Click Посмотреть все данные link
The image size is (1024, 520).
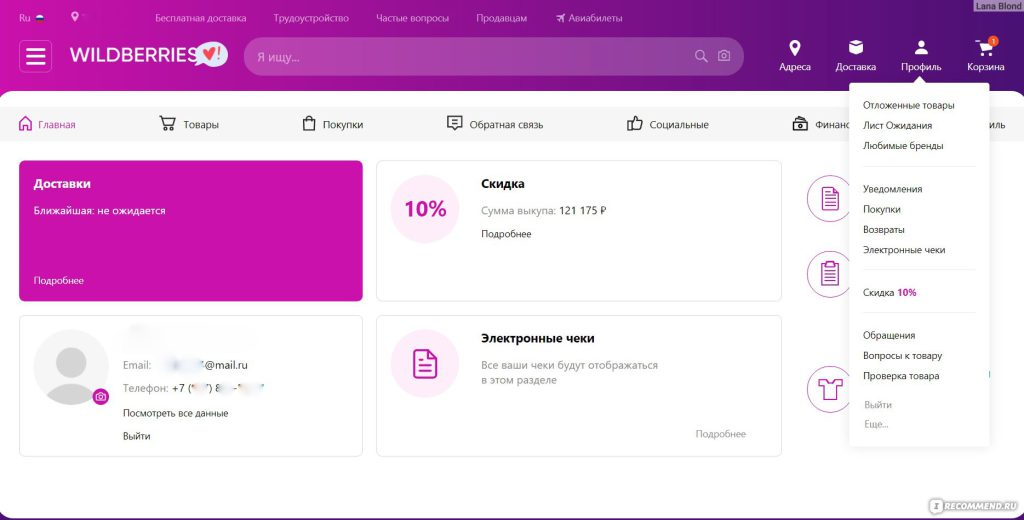click(176, 413)
